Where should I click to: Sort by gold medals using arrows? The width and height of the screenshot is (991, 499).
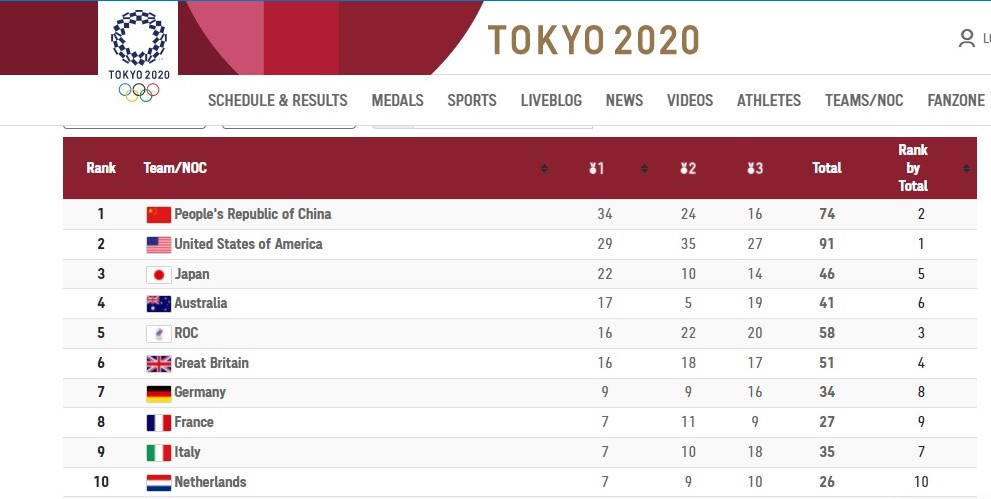[x=644, y=169]
